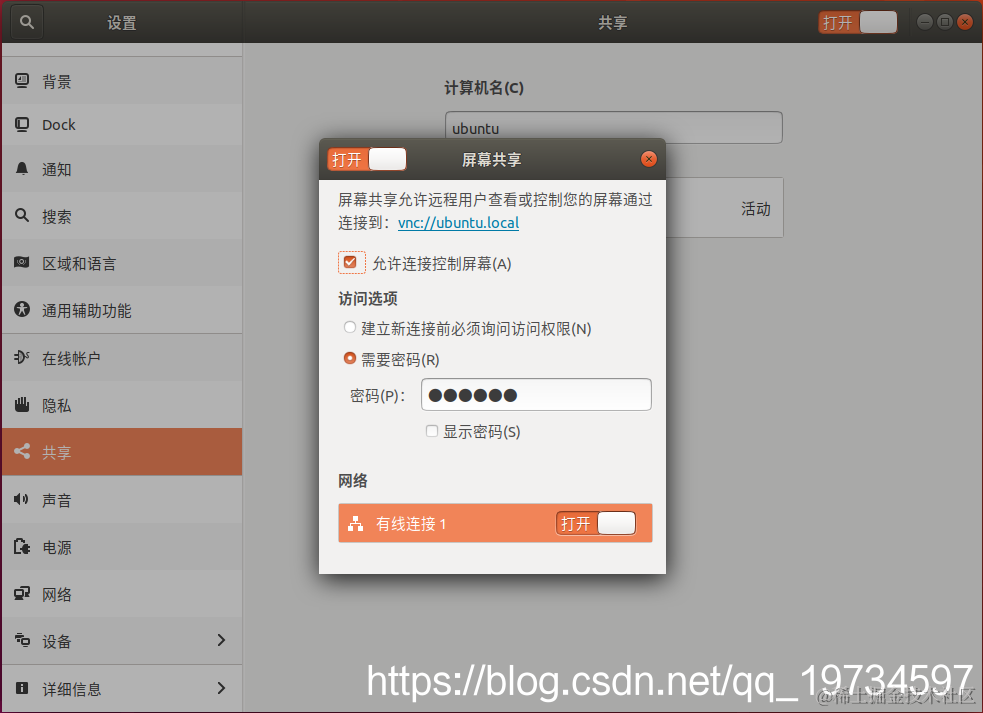Click the Online Accounts (在线帐户) icon
Screen dimensions: 983x713
pyautogui.click(x=22, y=357)
